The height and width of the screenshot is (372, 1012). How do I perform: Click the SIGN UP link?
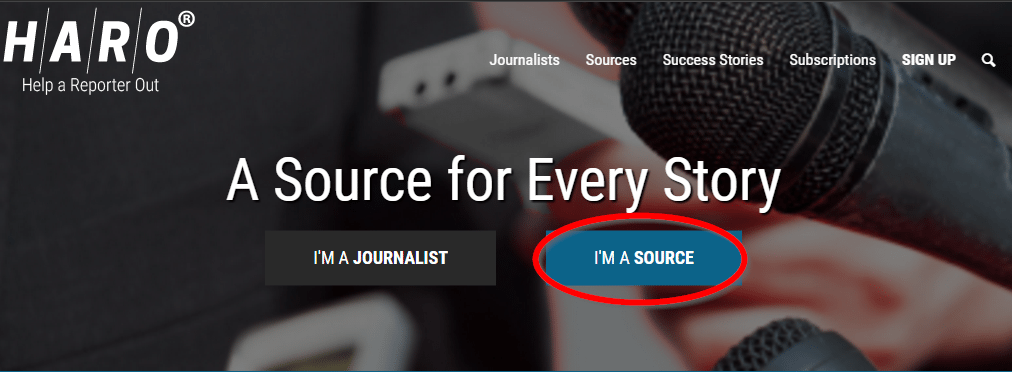[x=929, y=60]
